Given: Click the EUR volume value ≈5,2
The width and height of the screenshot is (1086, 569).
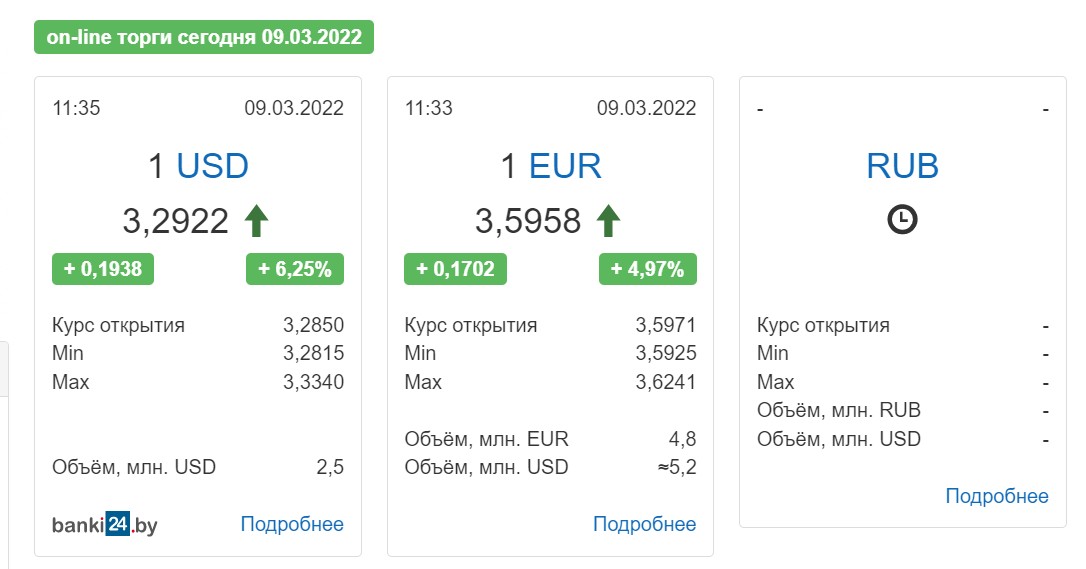Looking at the screenshot, I should pos(677,467).
